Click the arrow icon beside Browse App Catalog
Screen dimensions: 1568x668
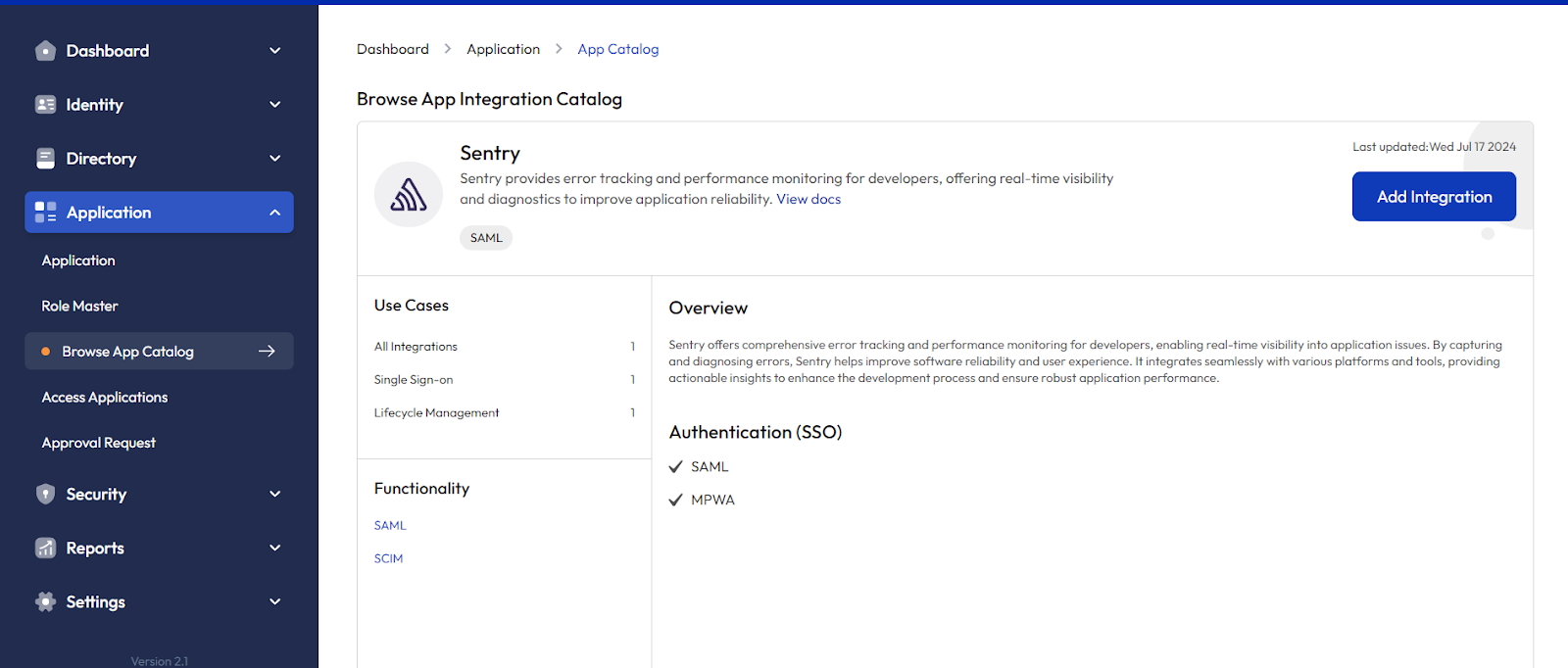point(267,352)
